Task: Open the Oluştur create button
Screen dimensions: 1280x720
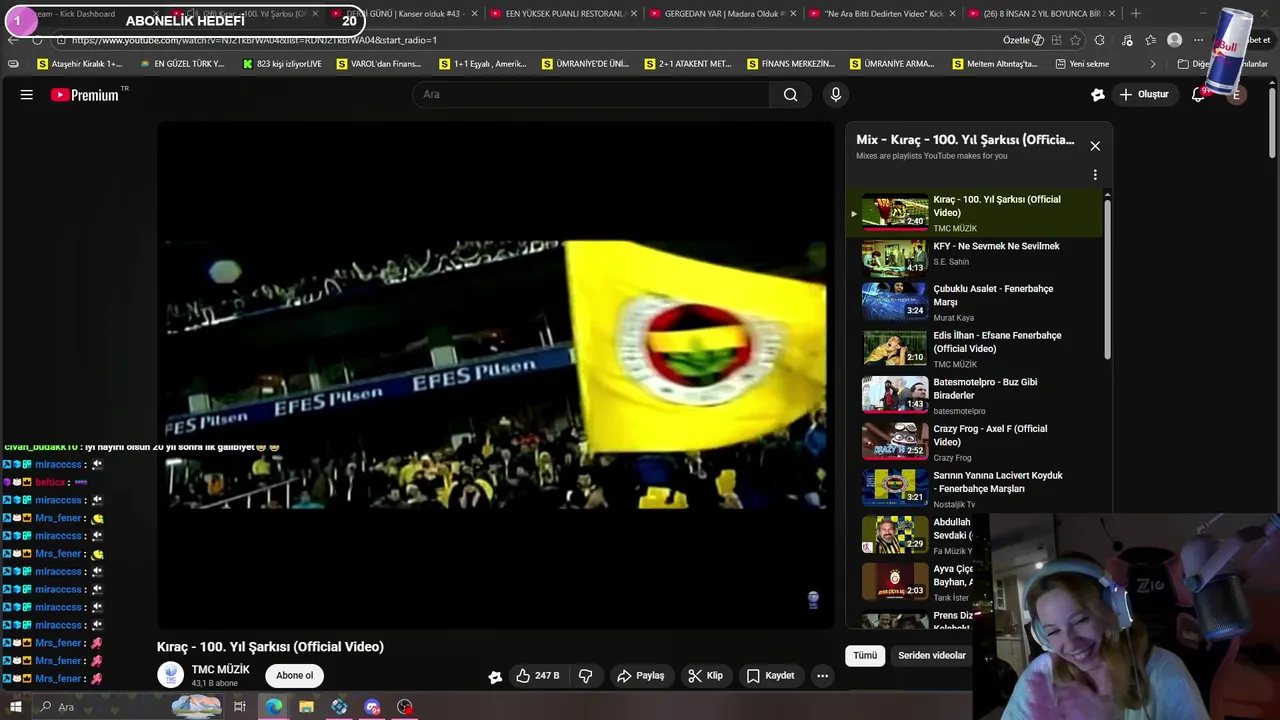Action: [1144, 95]
